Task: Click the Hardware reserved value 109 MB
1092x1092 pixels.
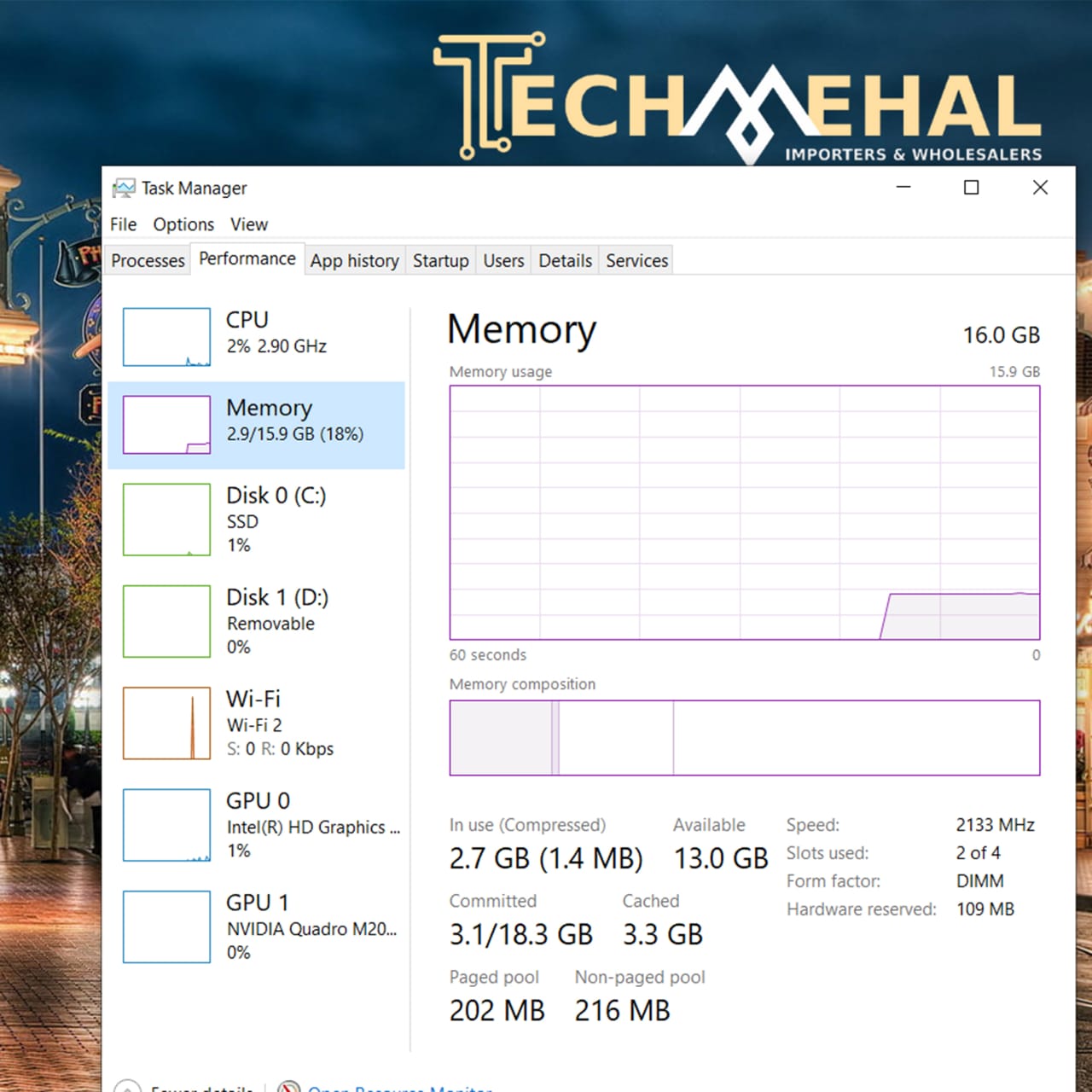Action: coord(985,909)
